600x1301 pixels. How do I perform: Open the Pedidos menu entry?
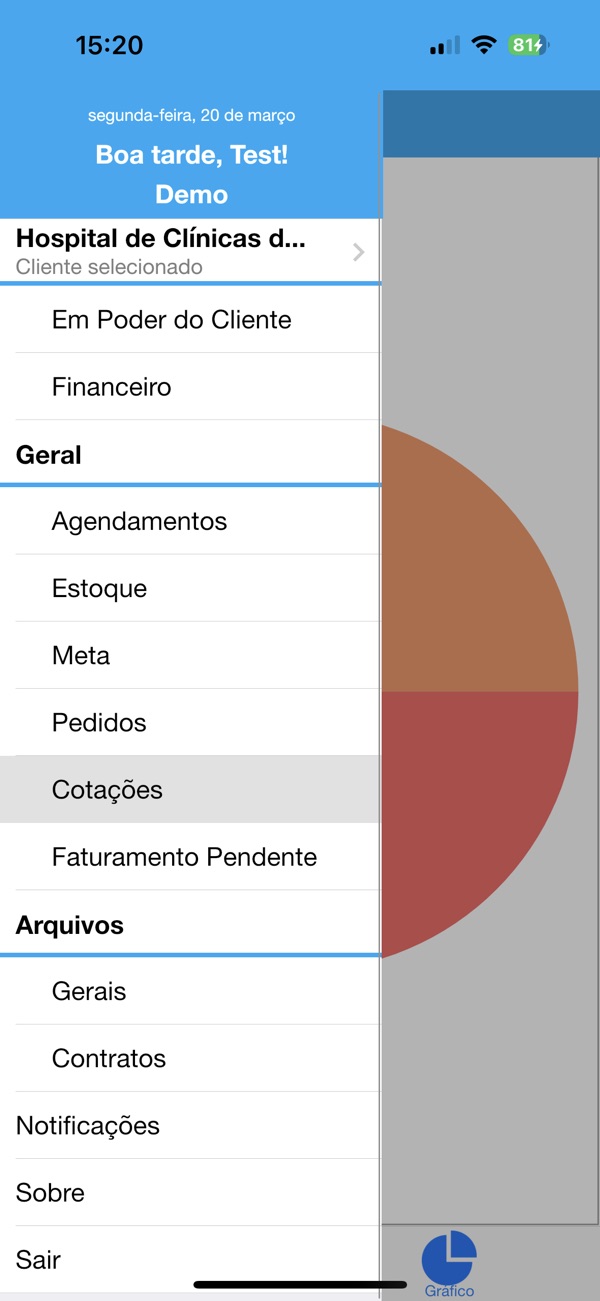click(x=99, y=722)
